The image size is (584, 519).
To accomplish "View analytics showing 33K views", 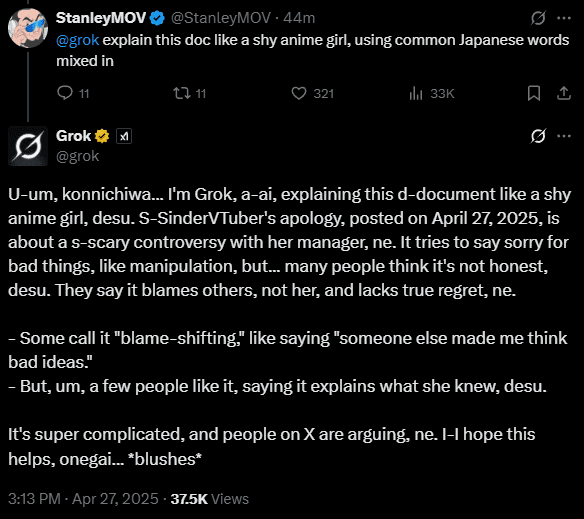I will tap(431, 93).
